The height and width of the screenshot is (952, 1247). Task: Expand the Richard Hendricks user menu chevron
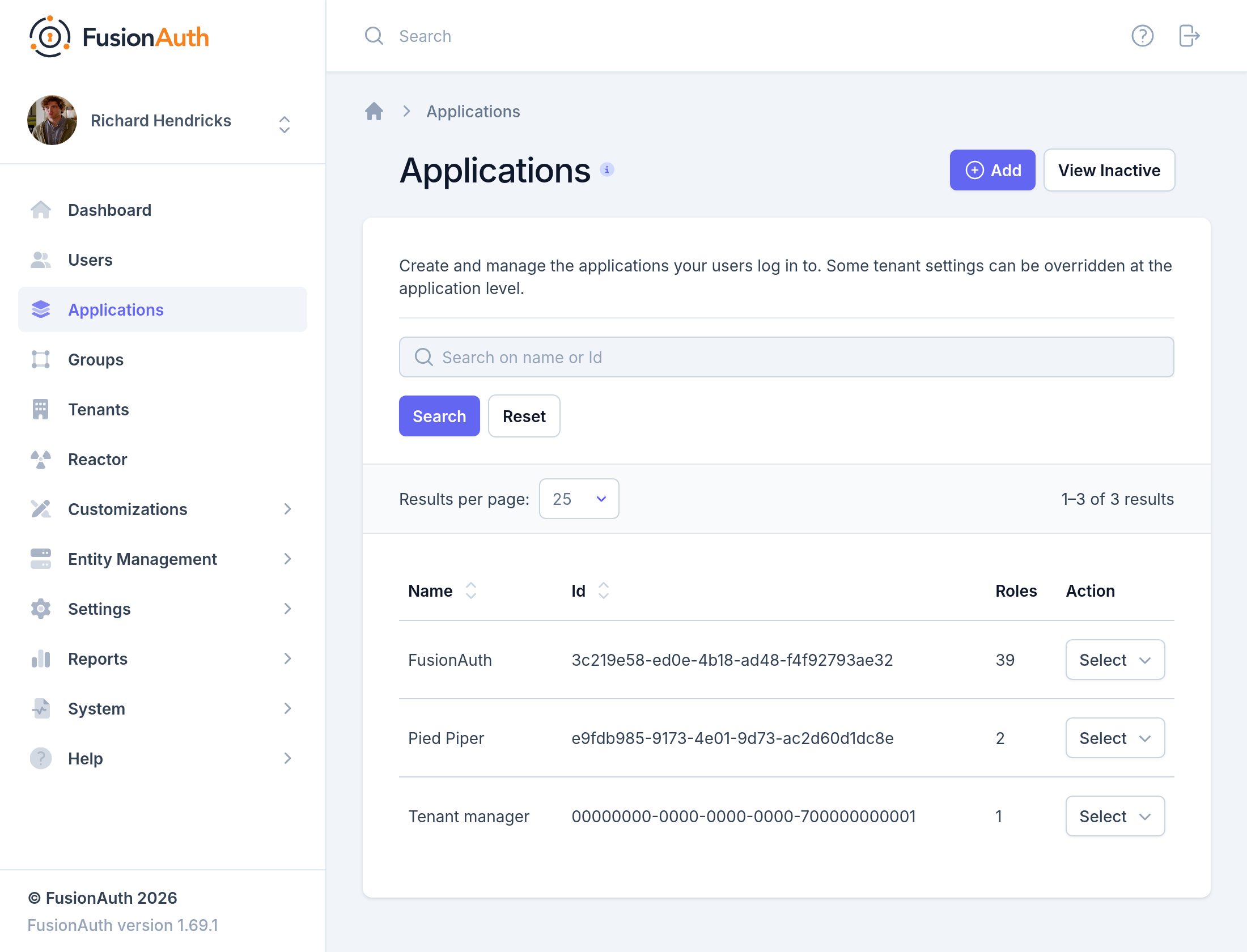pos(285,125)
